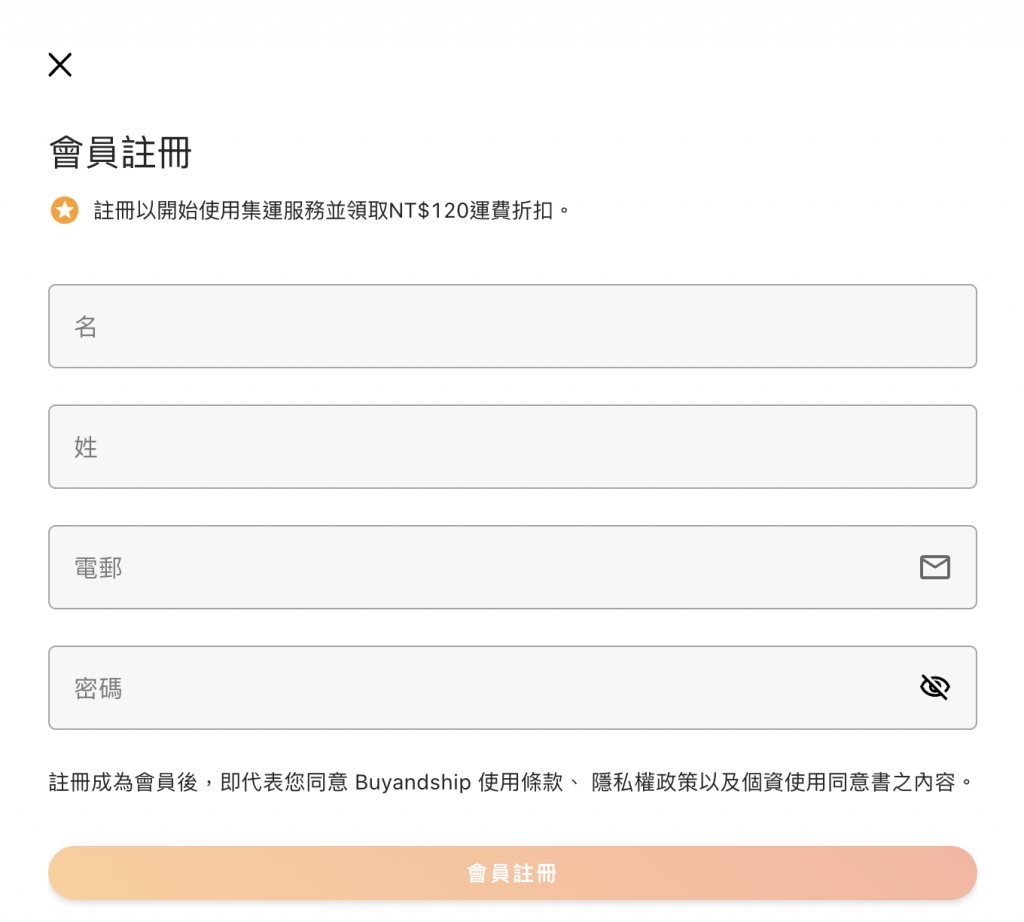Click the 名 placeholder label
This screenshot has width=1024, height=922.
coord(86,326)
